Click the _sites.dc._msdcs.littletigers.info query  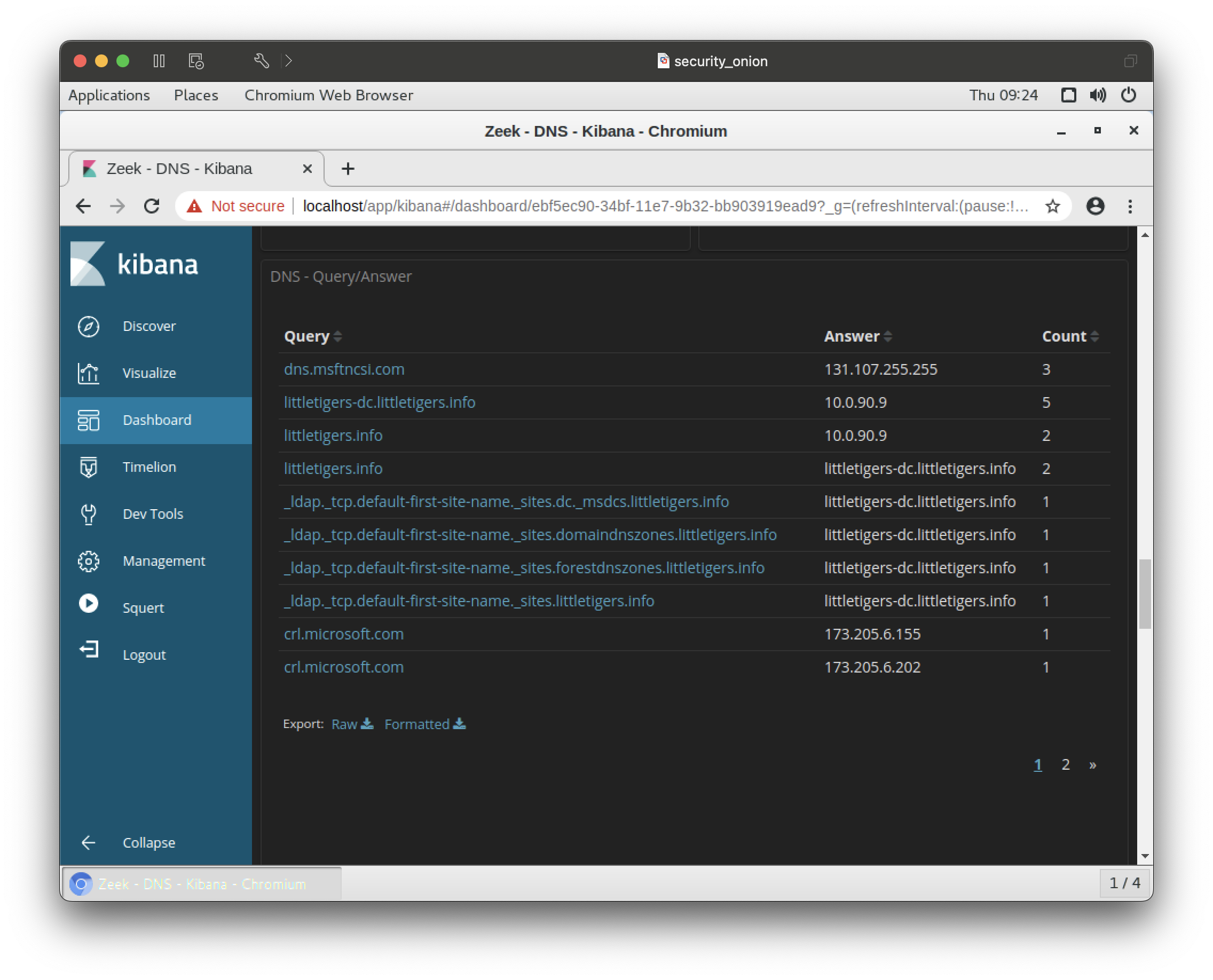tap(506, 502)
